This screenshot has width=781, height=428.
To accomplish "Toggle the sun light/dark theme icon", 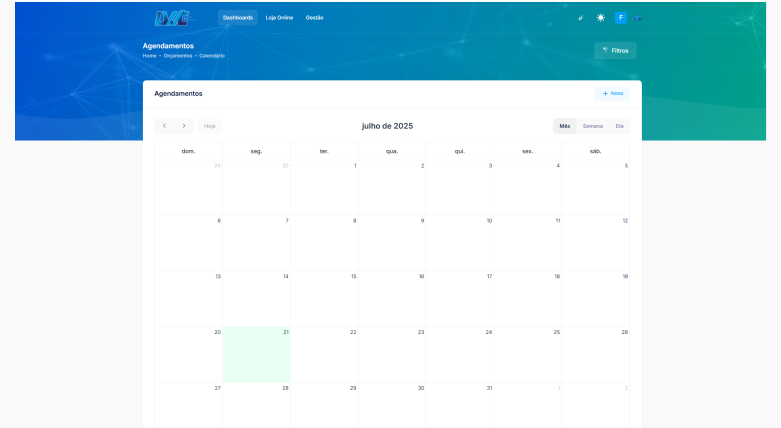I will [601, 18].
